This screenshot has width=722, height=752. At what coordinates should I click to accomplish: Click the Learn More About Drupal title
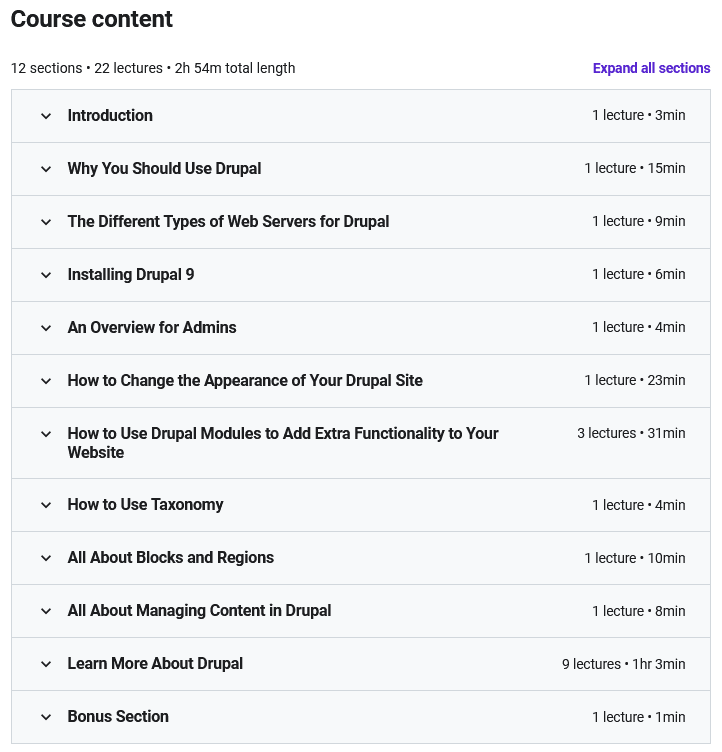coord(155,663)
